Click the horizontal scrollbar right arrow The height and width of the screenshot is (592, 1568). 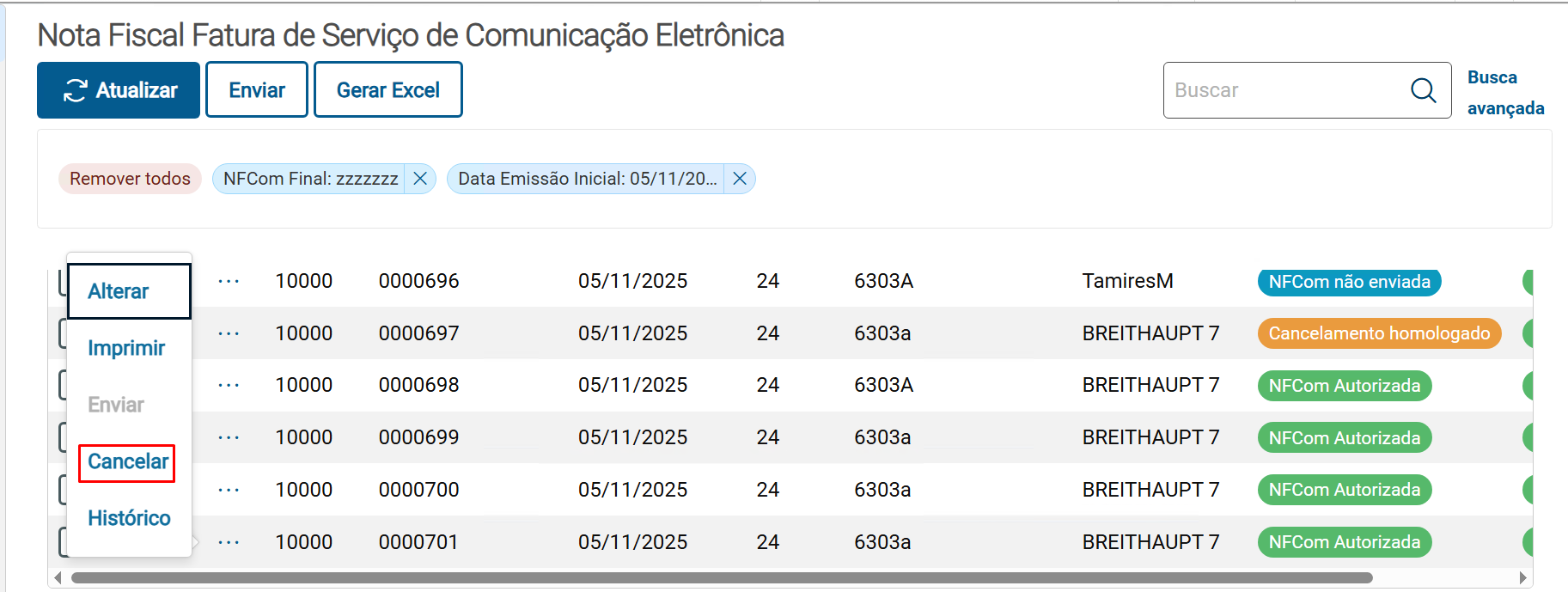coord(1522,578)
